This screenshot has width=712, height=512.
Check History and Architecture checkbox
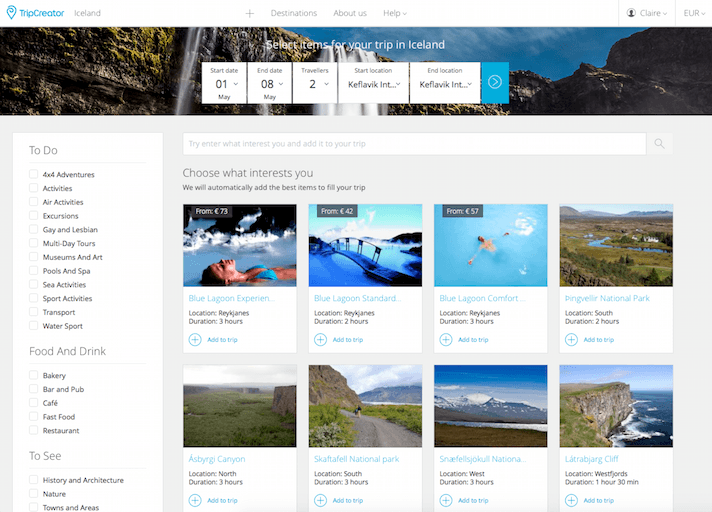coord(34,480)
